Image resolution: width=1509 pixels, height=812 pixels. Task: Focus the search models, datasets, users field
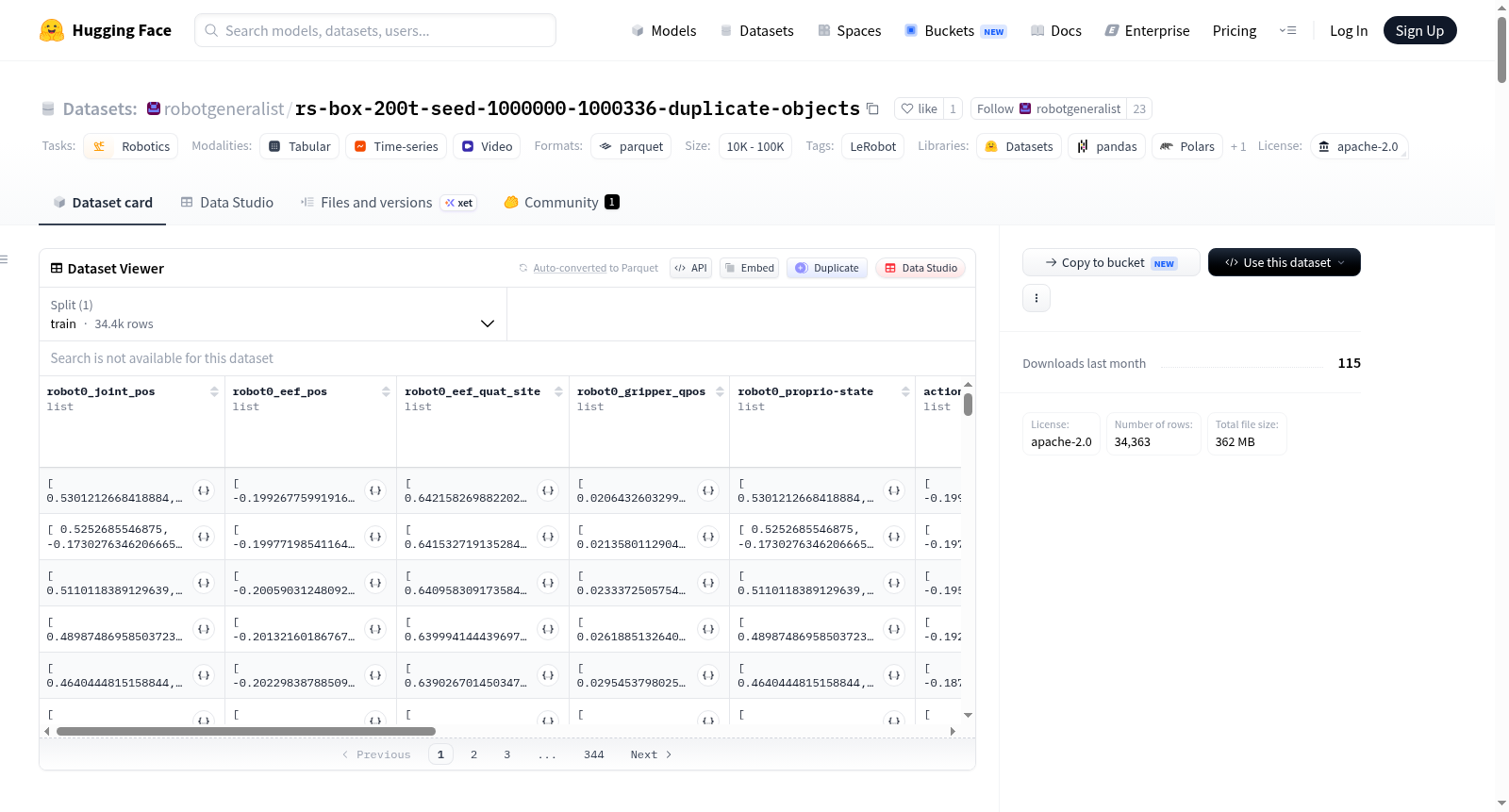(375, 30)
